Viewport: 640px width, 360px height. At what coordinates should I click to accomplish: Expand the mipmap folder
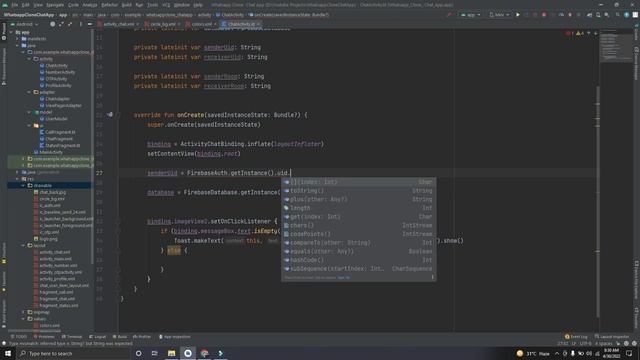click(x=23, y=312)
